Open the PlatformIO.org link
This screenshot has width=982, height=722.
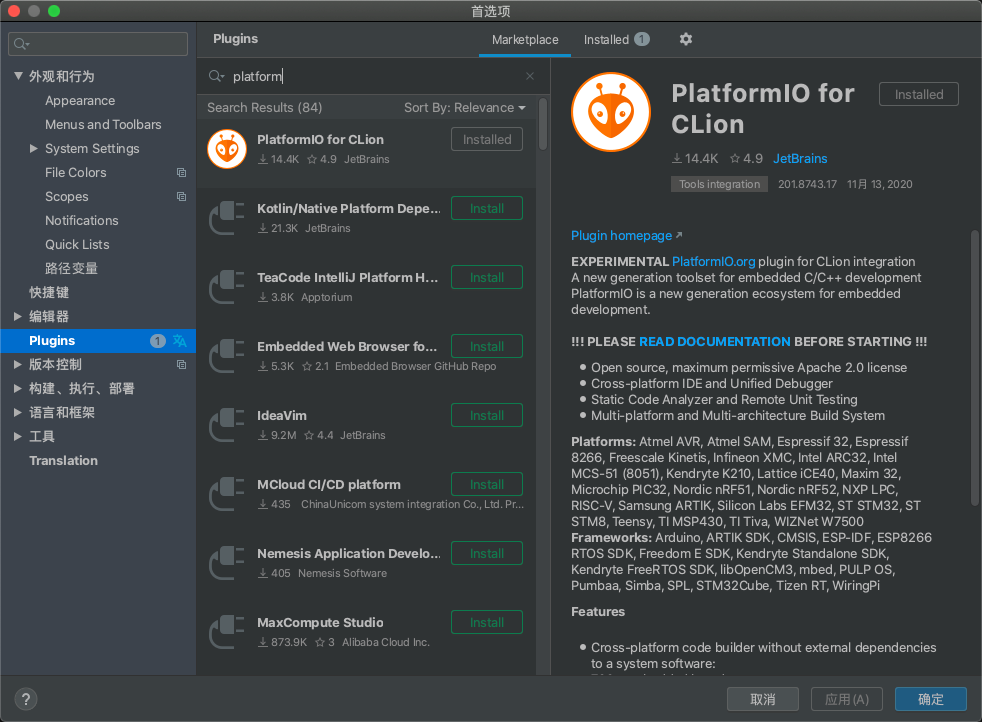(x=713, y=262)
